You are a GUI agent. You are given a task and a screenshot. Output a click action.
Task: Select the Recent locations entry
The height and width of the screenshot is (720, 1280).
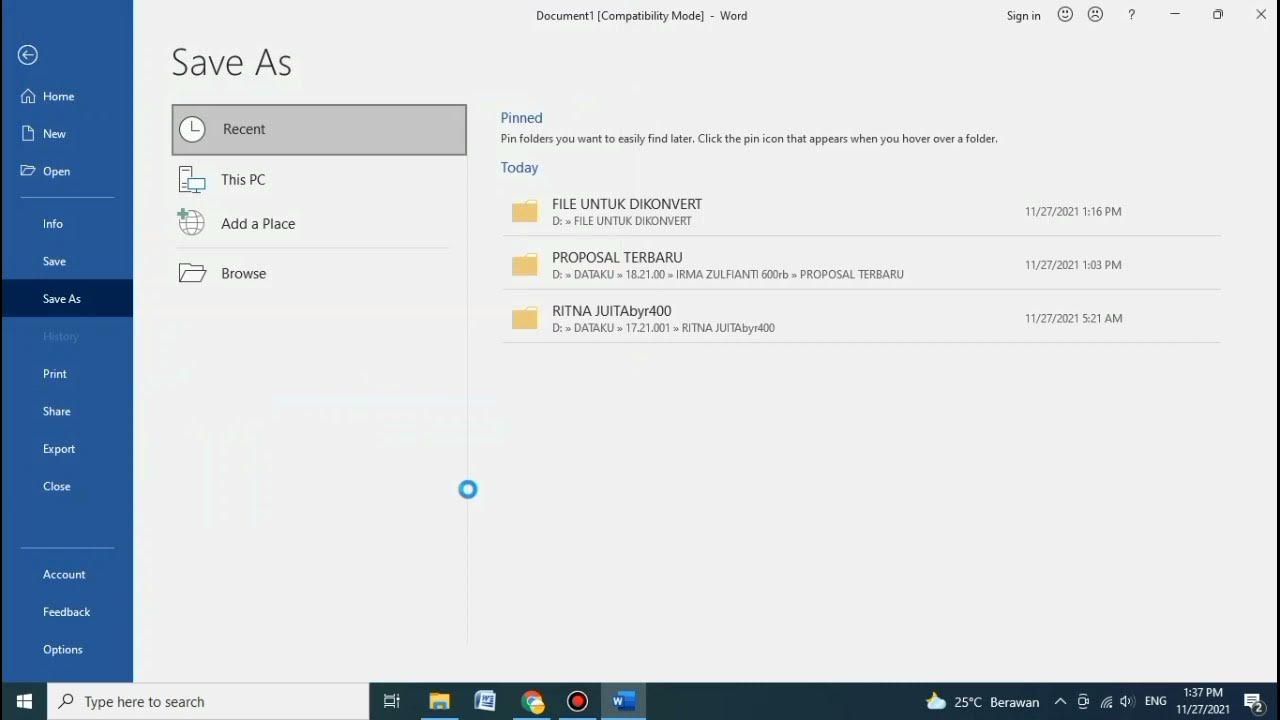(x=319, y=130)
